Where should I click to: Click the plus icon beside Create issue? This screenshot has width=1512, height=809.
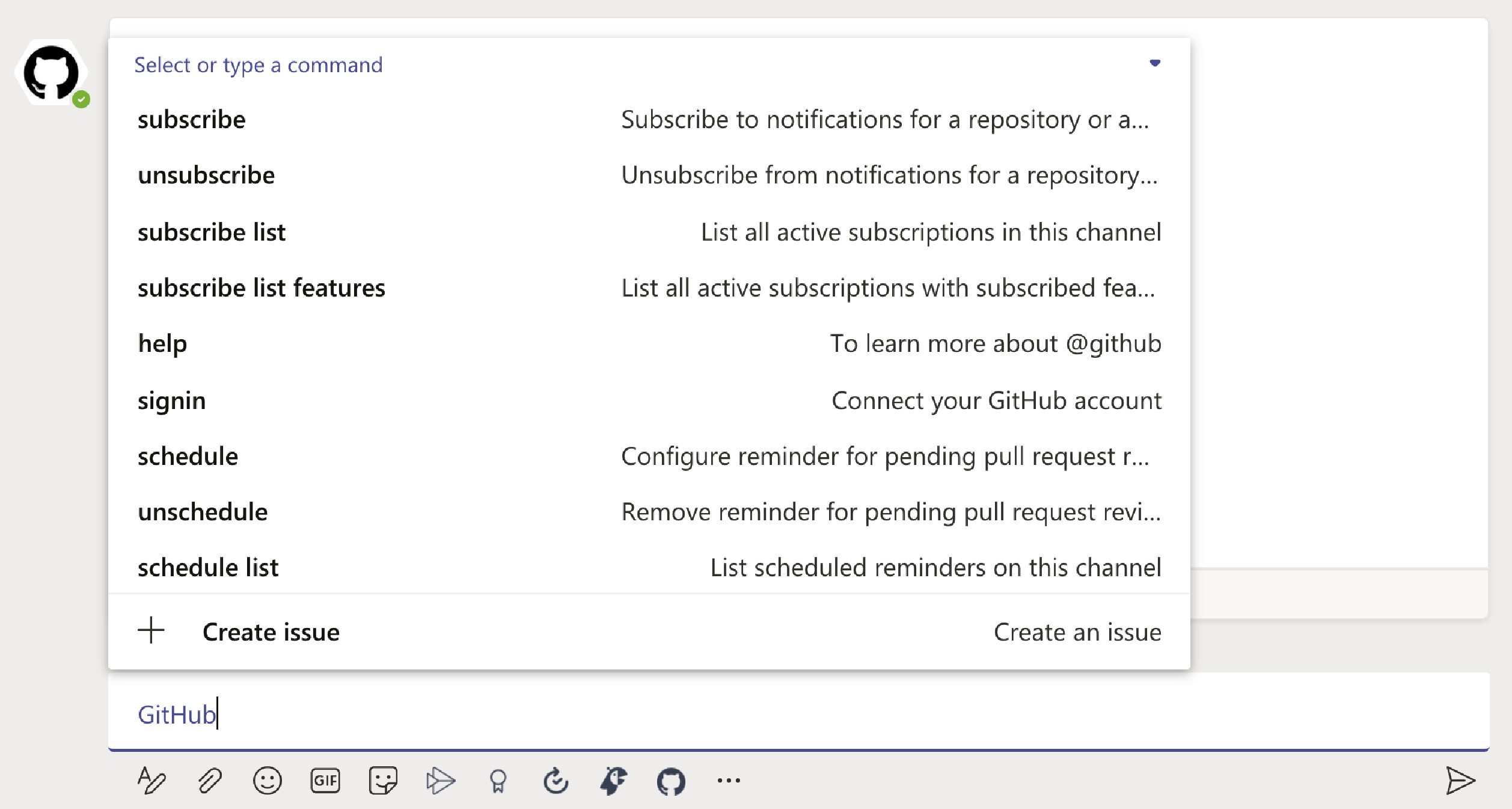click(152, 630)
